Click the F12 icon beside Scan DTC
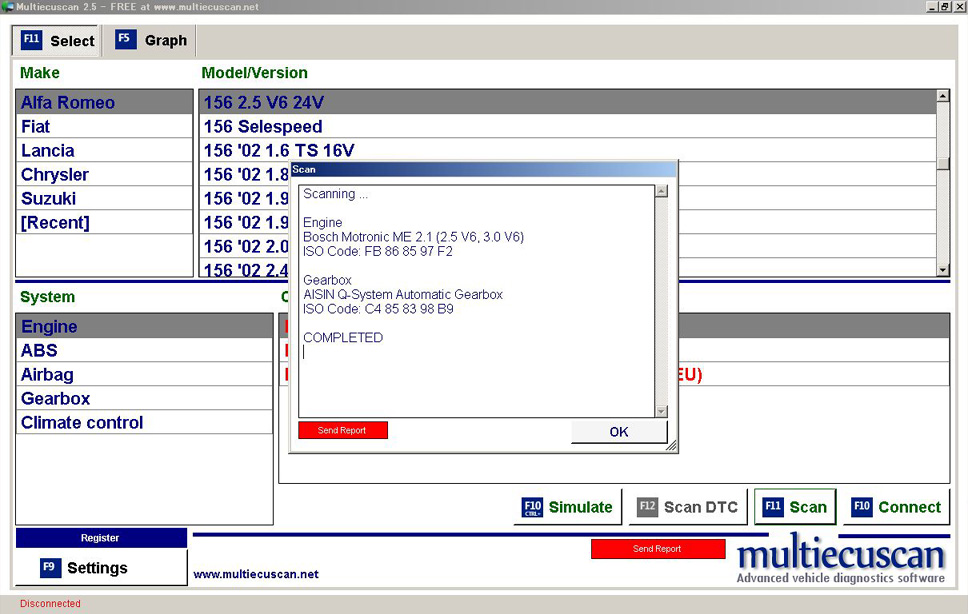 coord(648,507)
